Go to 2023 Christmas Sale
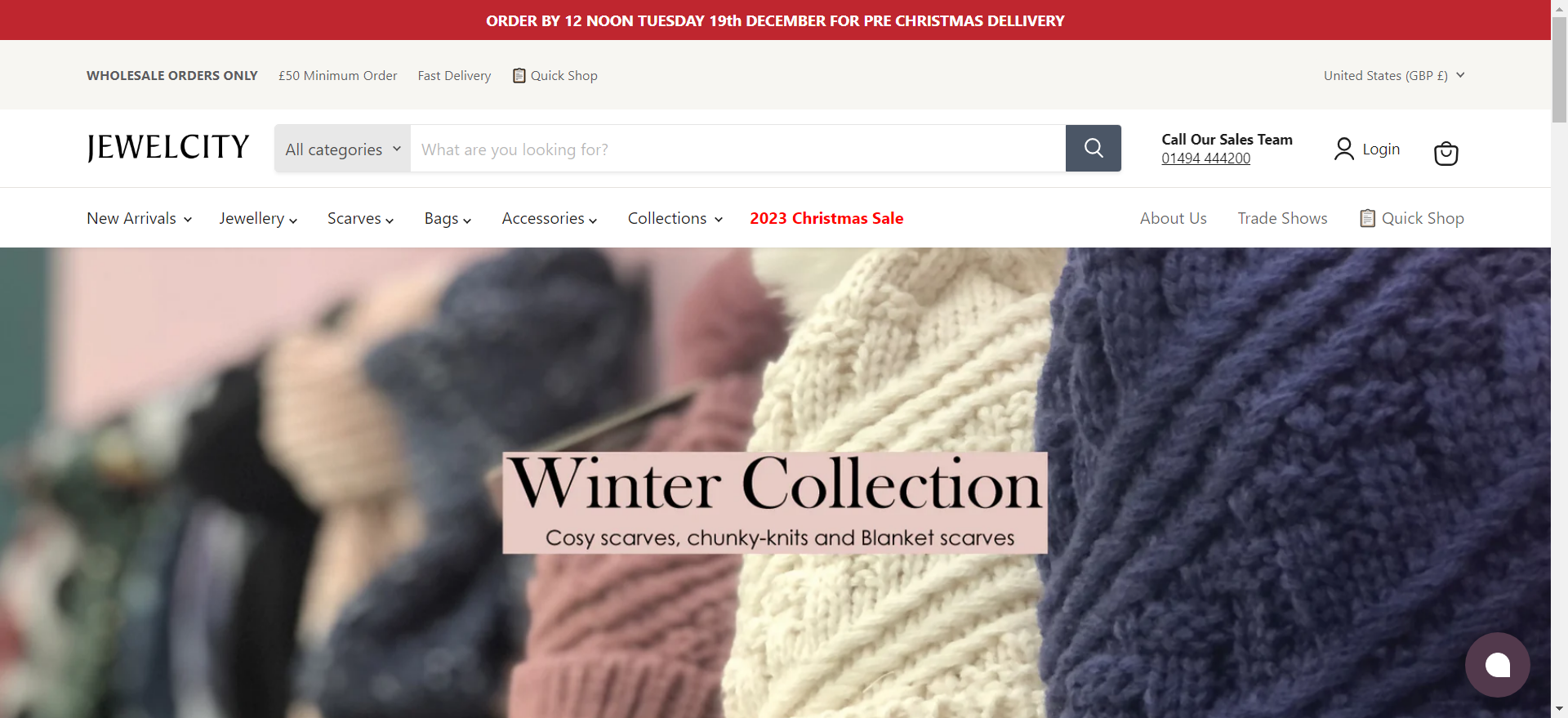Screen dimensions: 1568x718 (826, 218)
